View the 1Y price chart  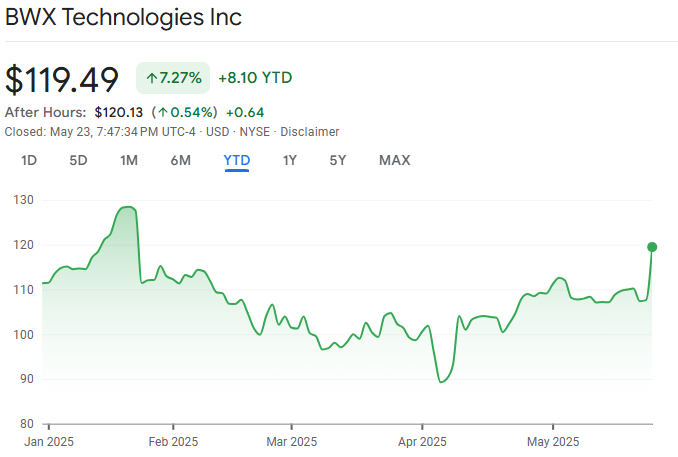pos(290,160)
